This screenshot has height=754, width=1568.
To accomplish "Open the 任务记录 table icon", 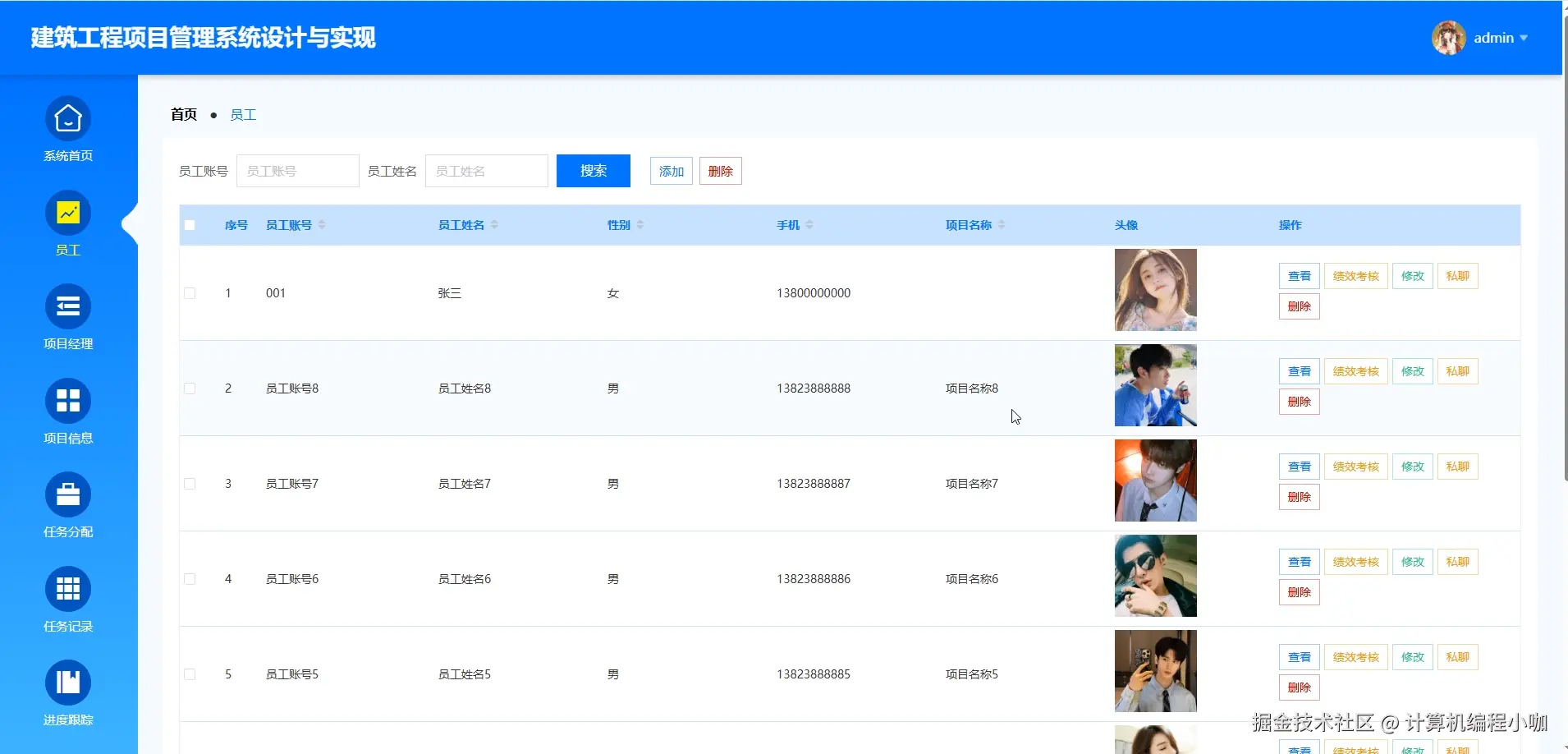I will pos(68,590).
